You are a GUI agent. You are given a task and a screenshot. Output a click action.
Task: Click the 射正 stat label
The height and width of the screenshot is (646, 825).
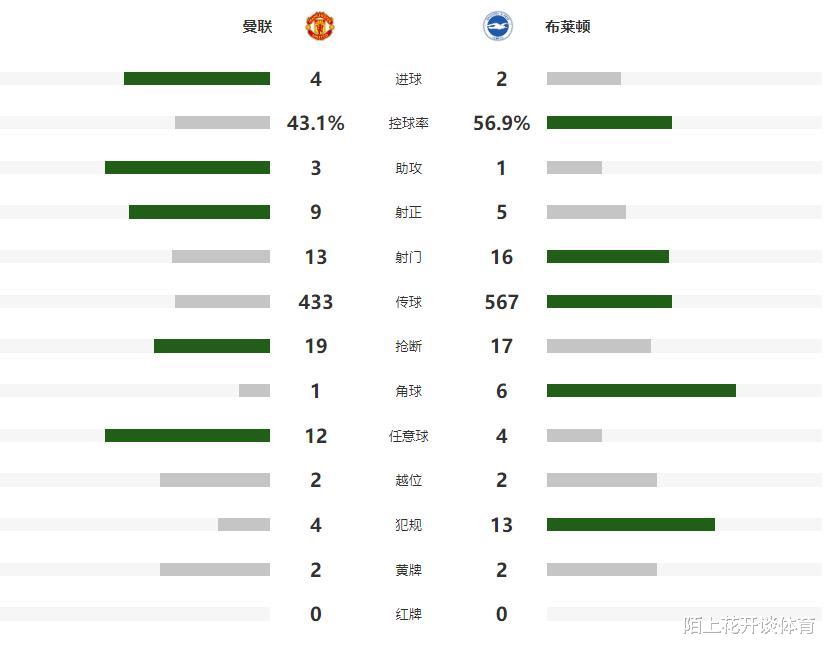tap(408, 213)
